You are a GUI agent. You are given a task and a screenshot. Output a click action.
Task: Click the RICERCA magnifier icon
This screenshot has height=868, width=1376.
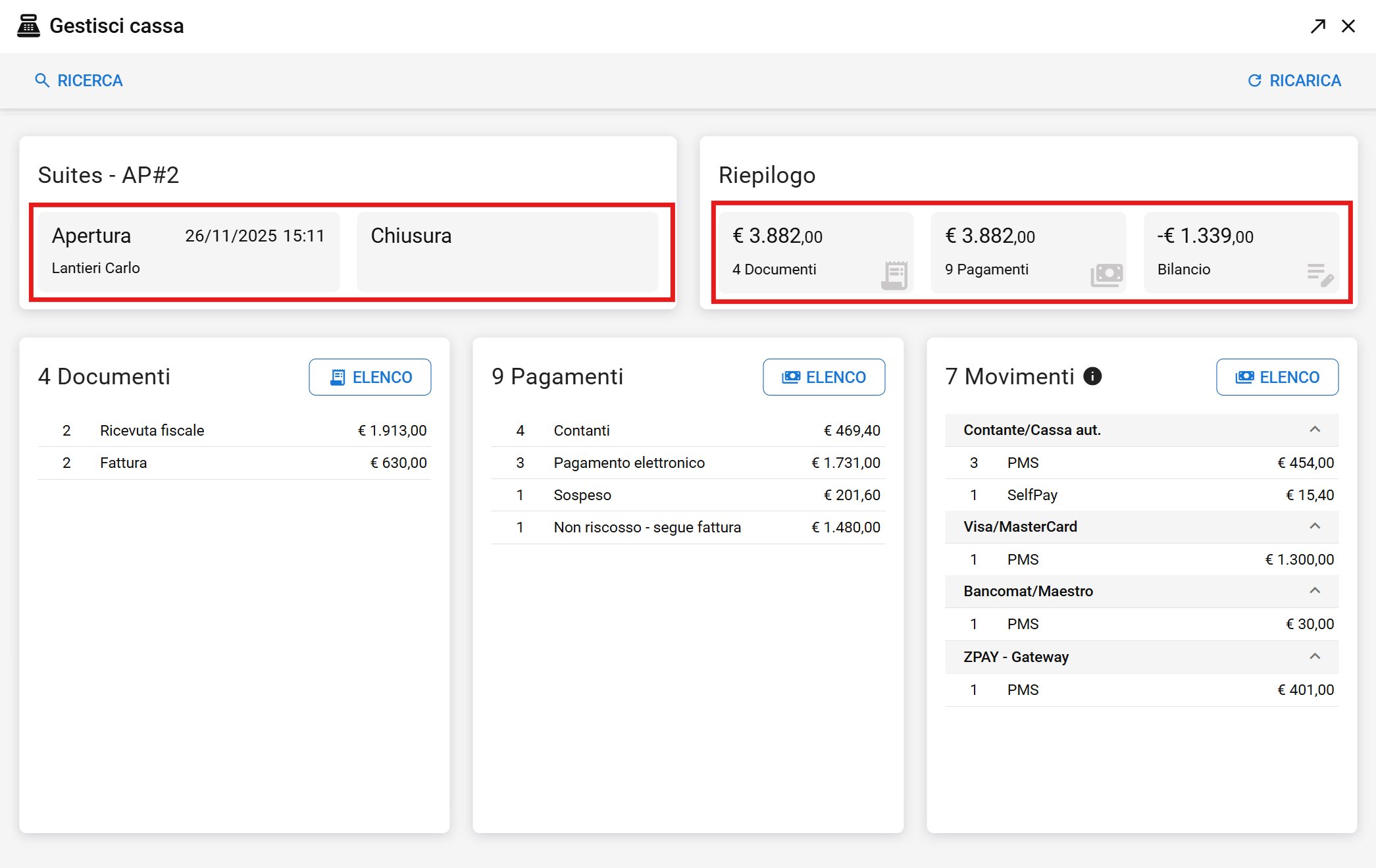pos(42,80)
